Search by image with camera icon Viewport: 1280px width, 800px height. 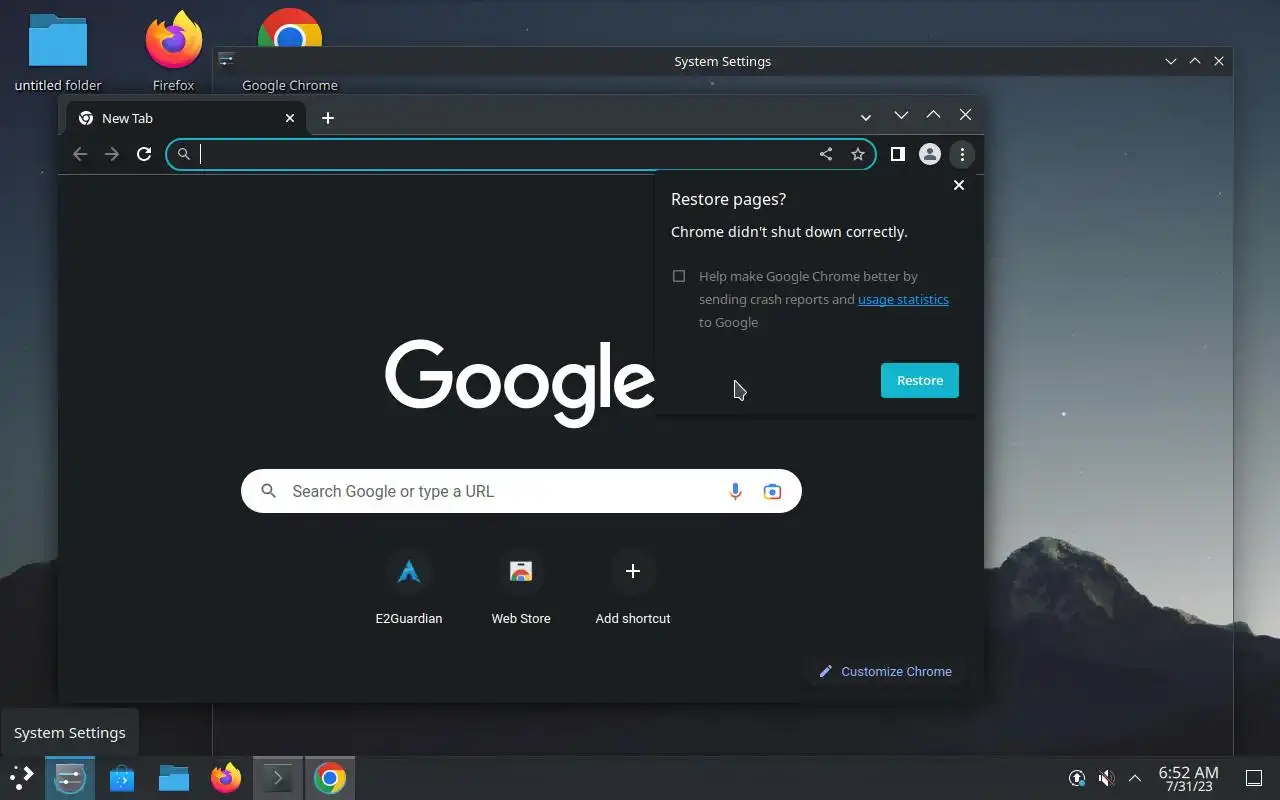772,491
